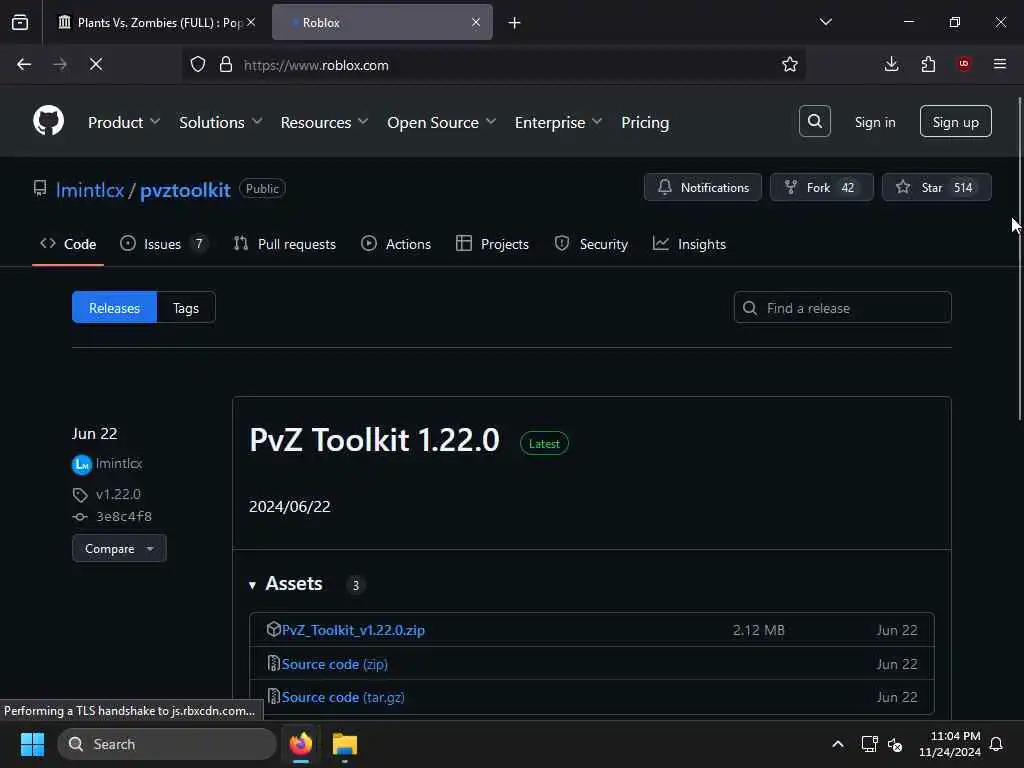The image size is (1024, 768).
Task: Open the notification bell in taskbar
Action: pos(997,744)
